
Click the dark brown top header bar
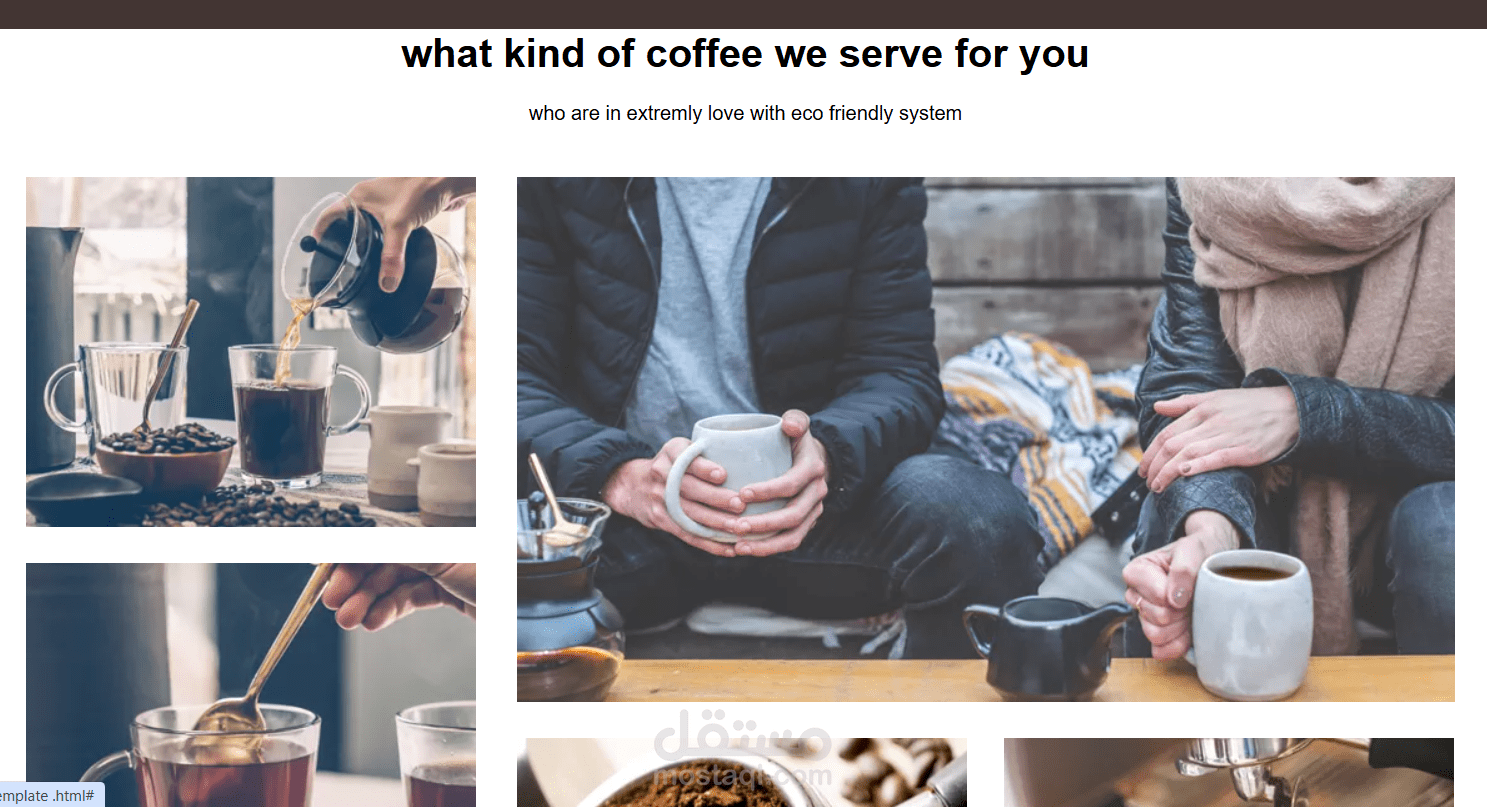(743, 14)
